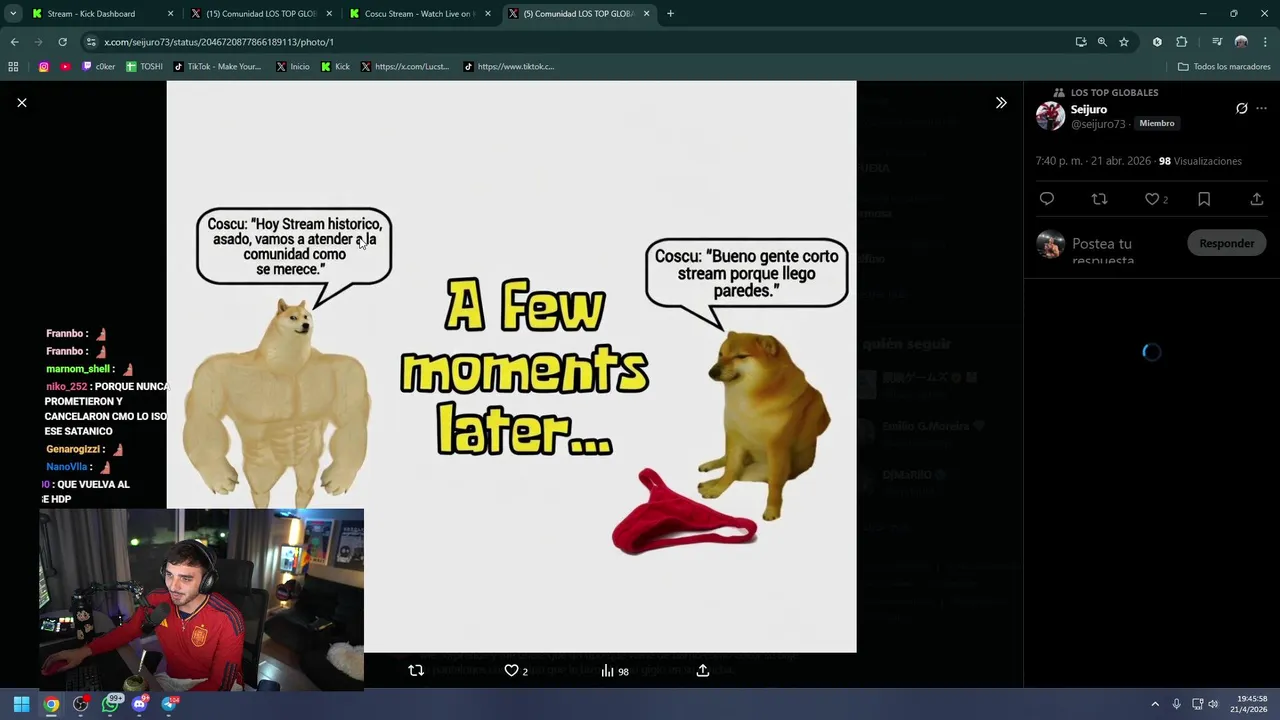Screen dimensions: 1280x720
Task: Close the photo viewer with the X icon
Action: coord(22,103)
